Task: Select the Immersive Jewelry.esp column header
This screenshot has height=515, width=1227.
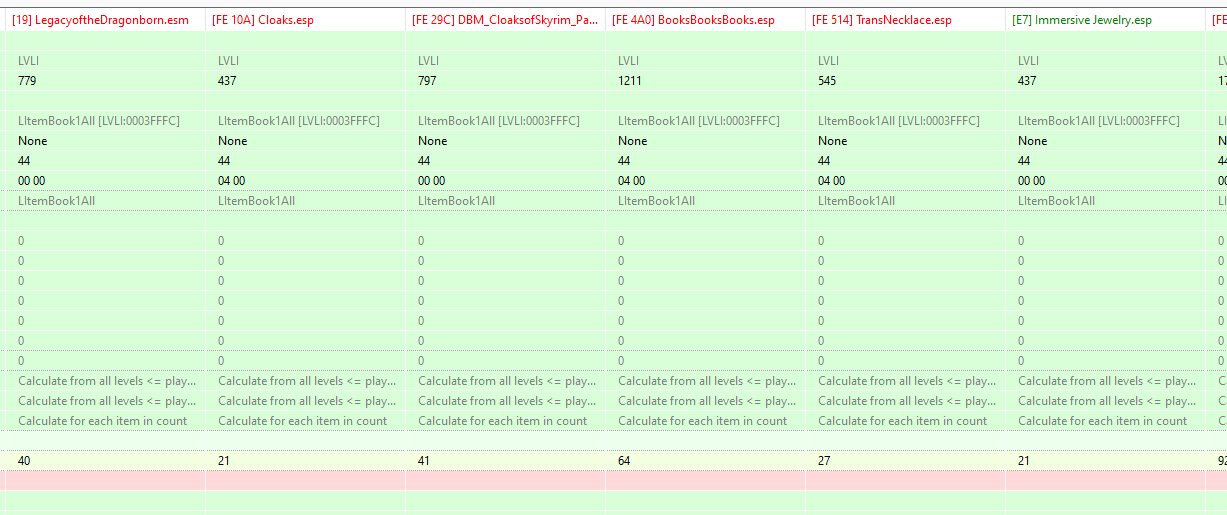Action: pyautogui.click(x=1105, y=20)
